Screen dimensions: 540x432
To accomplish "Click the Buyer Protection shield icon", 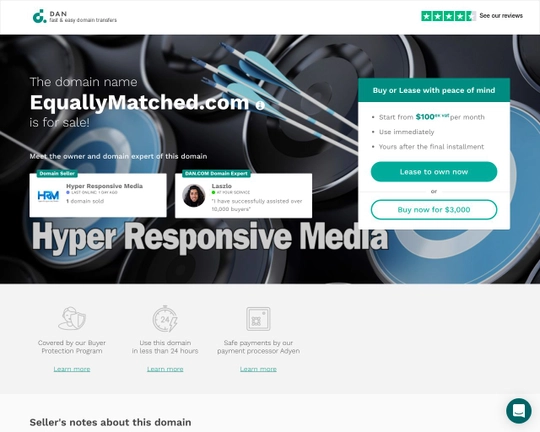I will click(x=72, y=319).
